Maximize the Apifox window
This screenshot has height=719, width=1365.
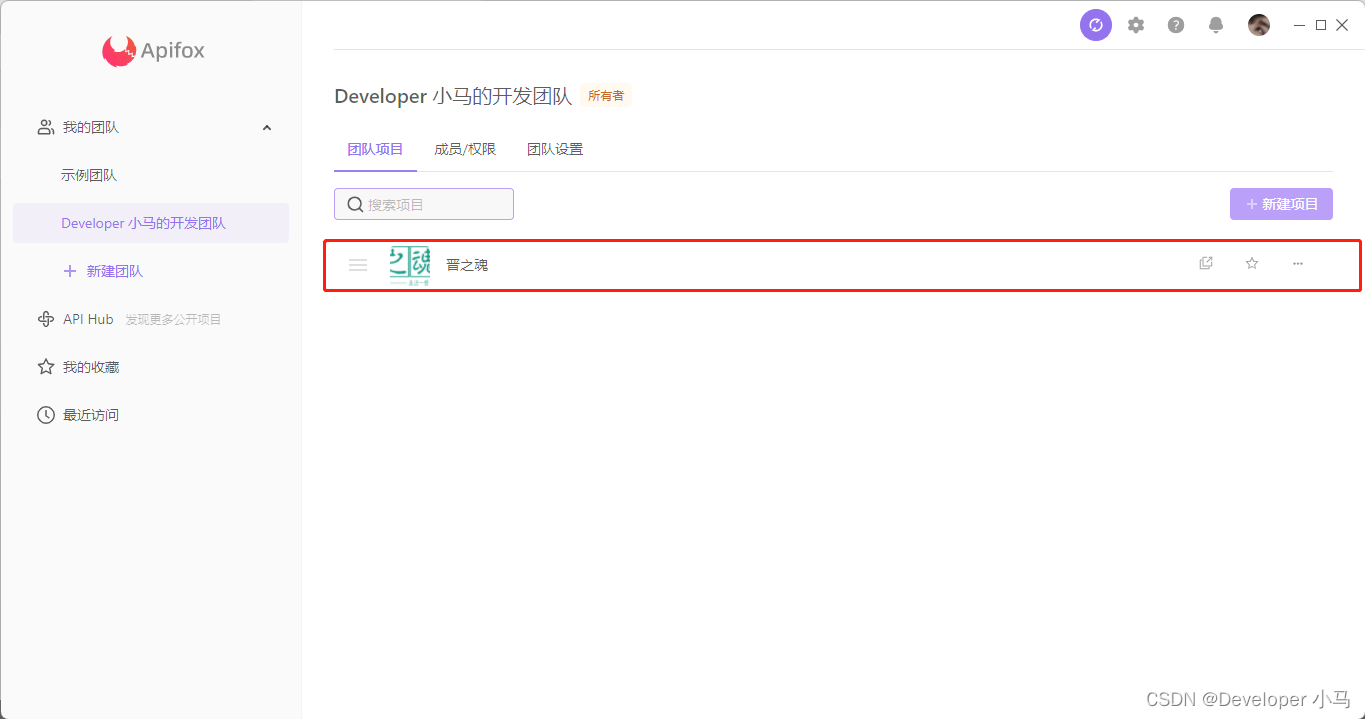point(1321,25)
